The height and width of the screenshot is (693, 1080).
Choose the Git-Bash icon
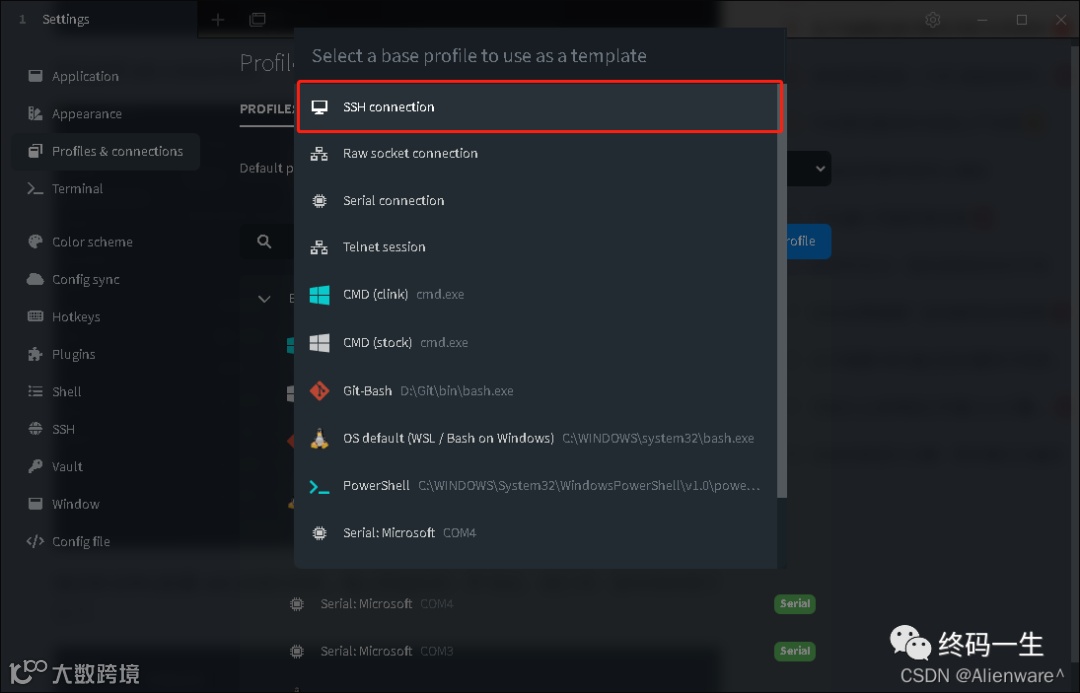(319, 391)
